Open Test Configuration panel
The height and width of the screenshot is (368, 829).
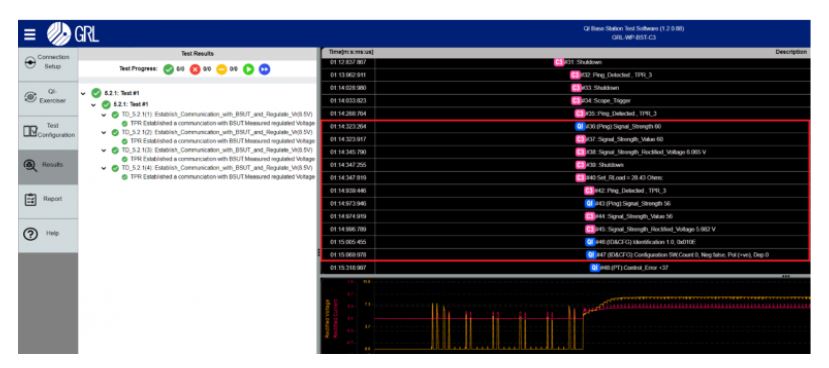48,131
